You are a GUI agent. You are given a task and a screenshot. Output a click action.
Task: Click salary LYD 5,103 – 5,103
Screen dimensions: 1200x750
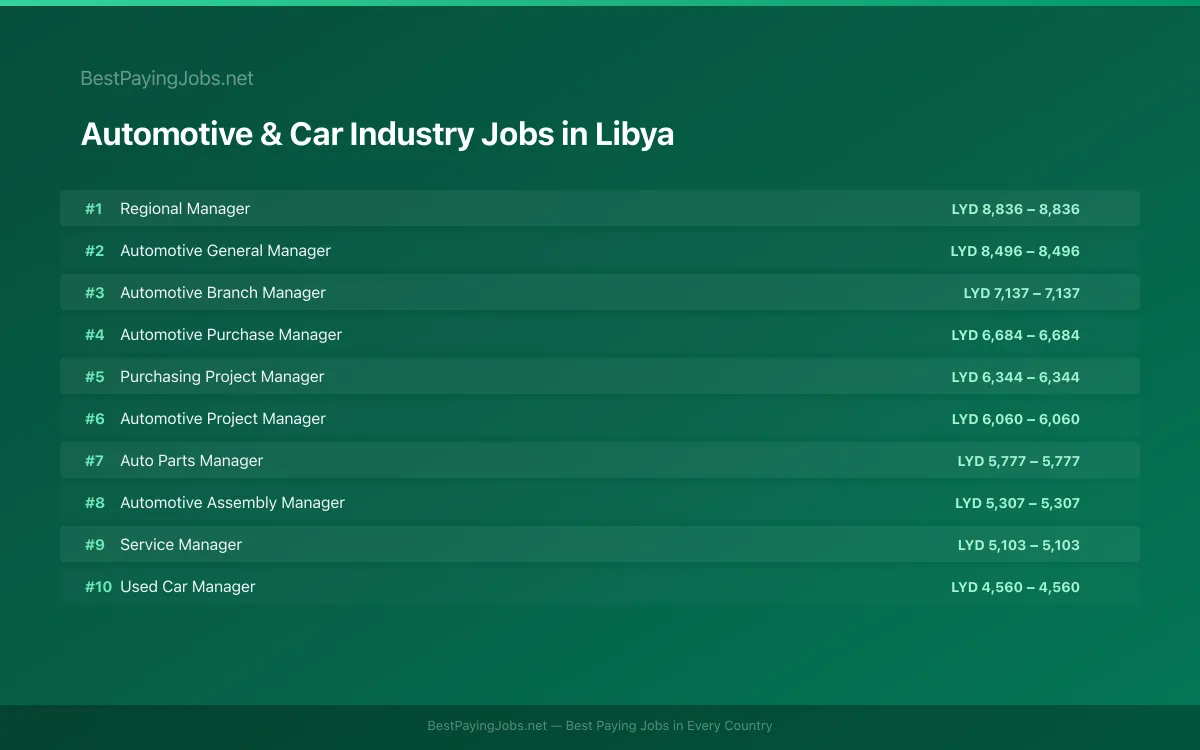tap(1019, 545)
